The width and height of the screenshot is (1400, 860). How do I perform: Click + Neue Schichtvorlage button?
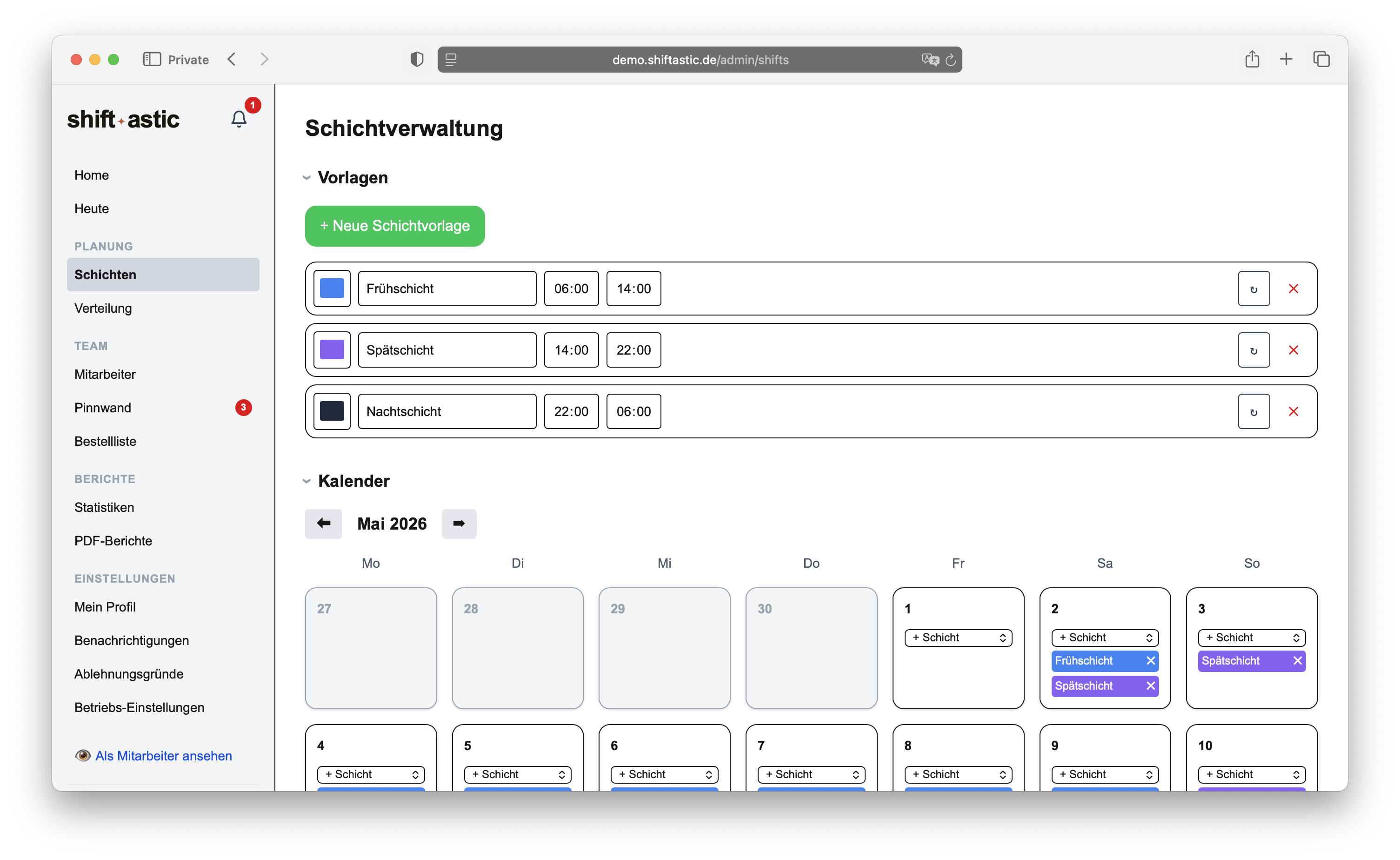394,226
